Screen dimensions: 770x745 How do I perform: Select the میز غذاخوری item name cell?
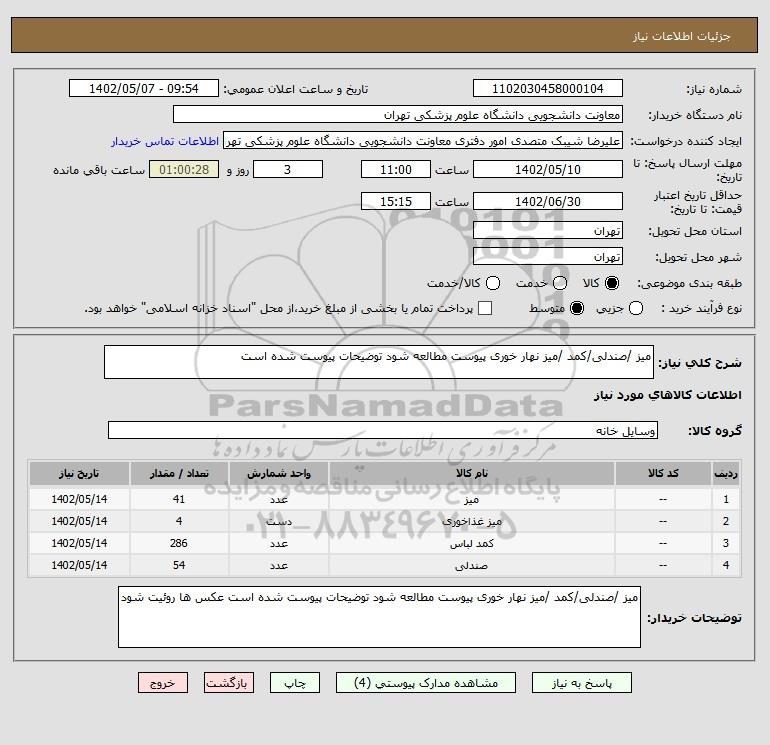tap(471, 522)
